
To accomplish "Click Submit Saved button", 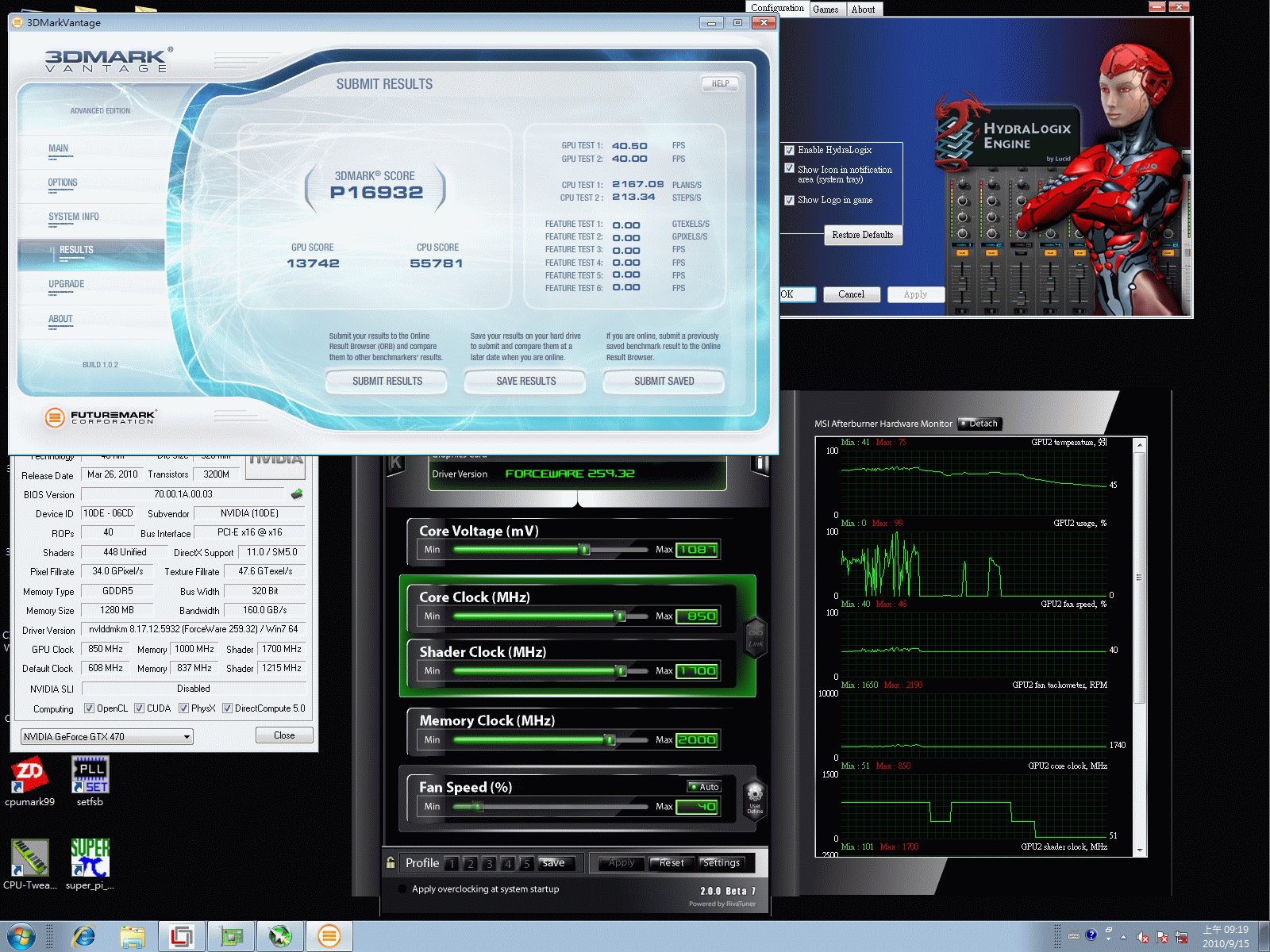I will pos(664,382).
